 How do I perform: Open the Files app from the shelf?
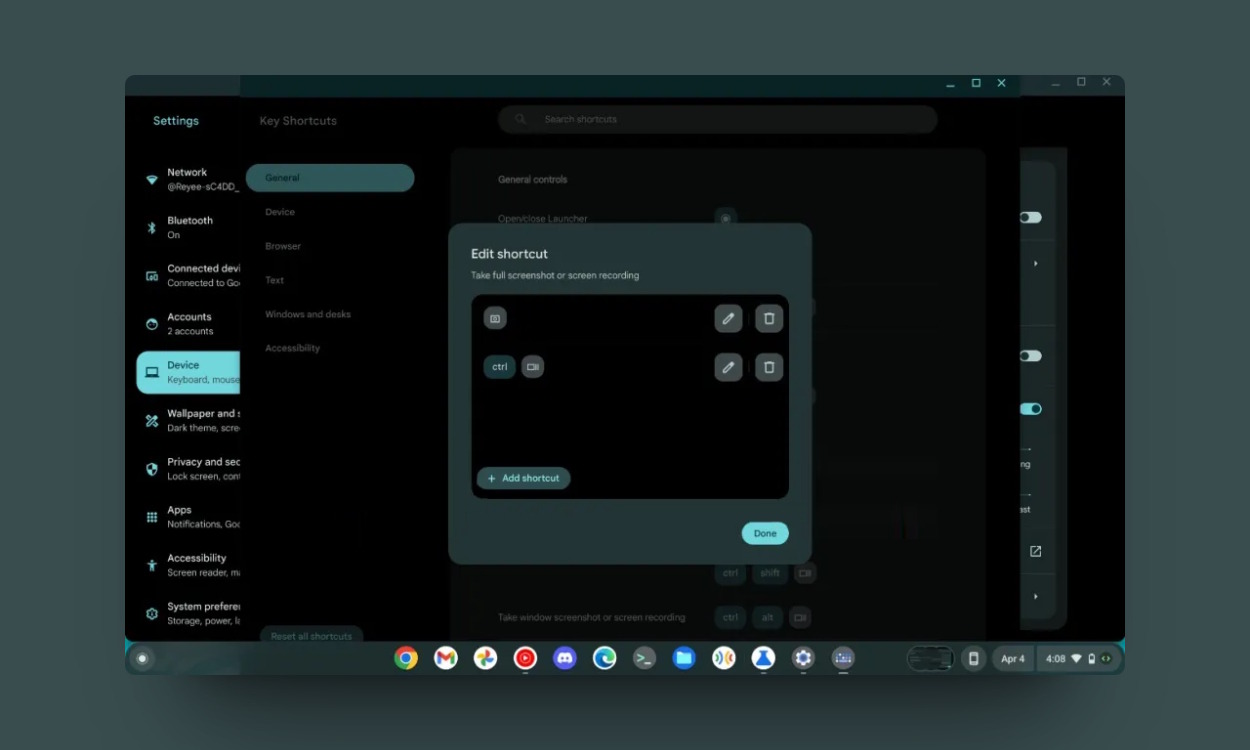684,658
